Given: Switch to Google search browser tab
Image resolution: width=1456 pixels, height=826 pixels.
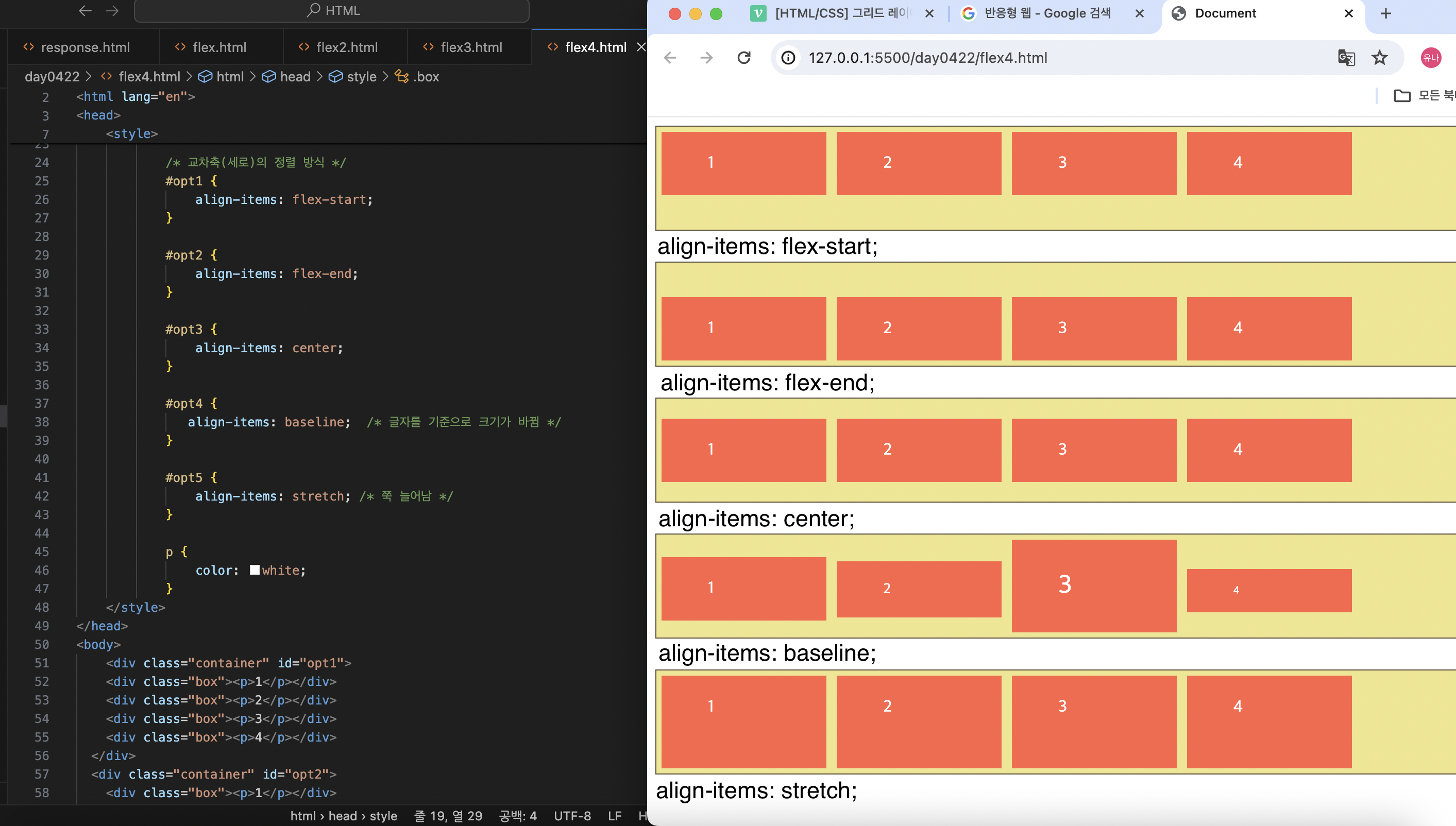Looking at the screenshot, I should pyautogui.click(x=1046, y=13).
